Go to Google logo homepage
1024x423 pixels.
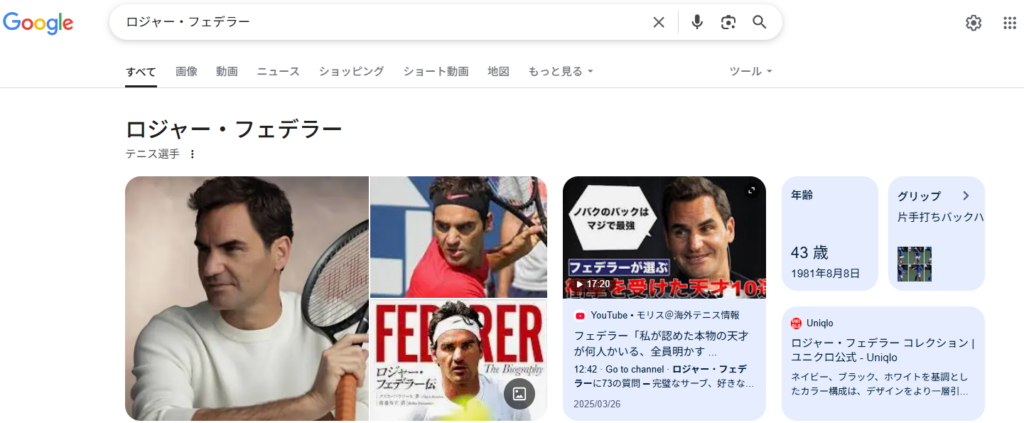coord(38,23)
